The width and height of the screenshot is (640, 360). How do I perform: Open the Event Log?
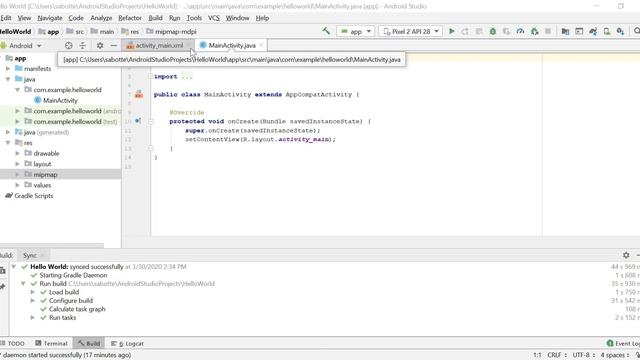coord(623,344)
